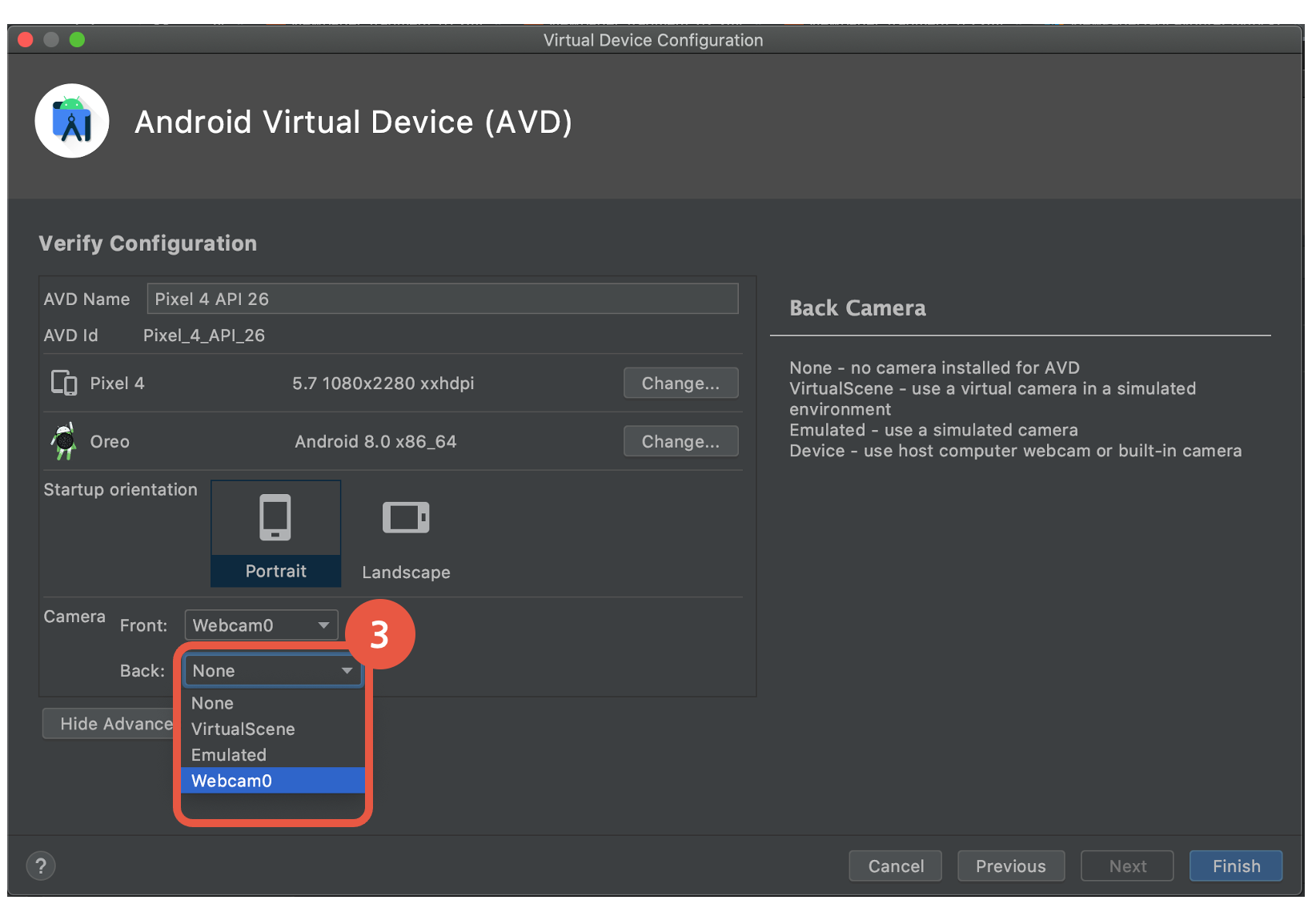The image size is (1316, 916).
Task: Click the Back Camera help heading
Action: coord(857,308)
